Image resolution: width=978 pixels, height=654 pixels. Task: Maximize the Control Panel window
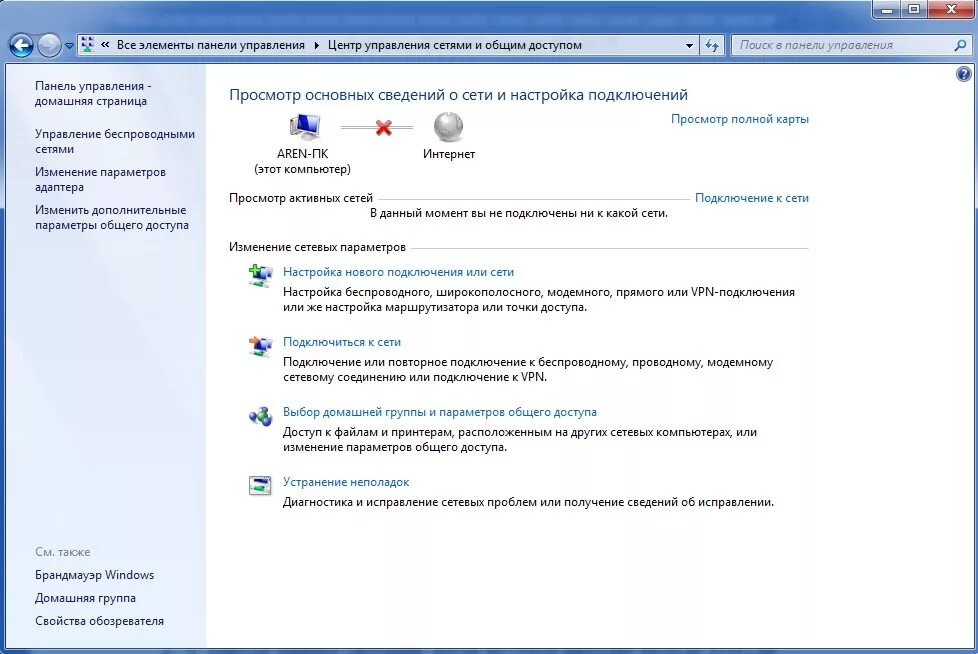[914, 9]
